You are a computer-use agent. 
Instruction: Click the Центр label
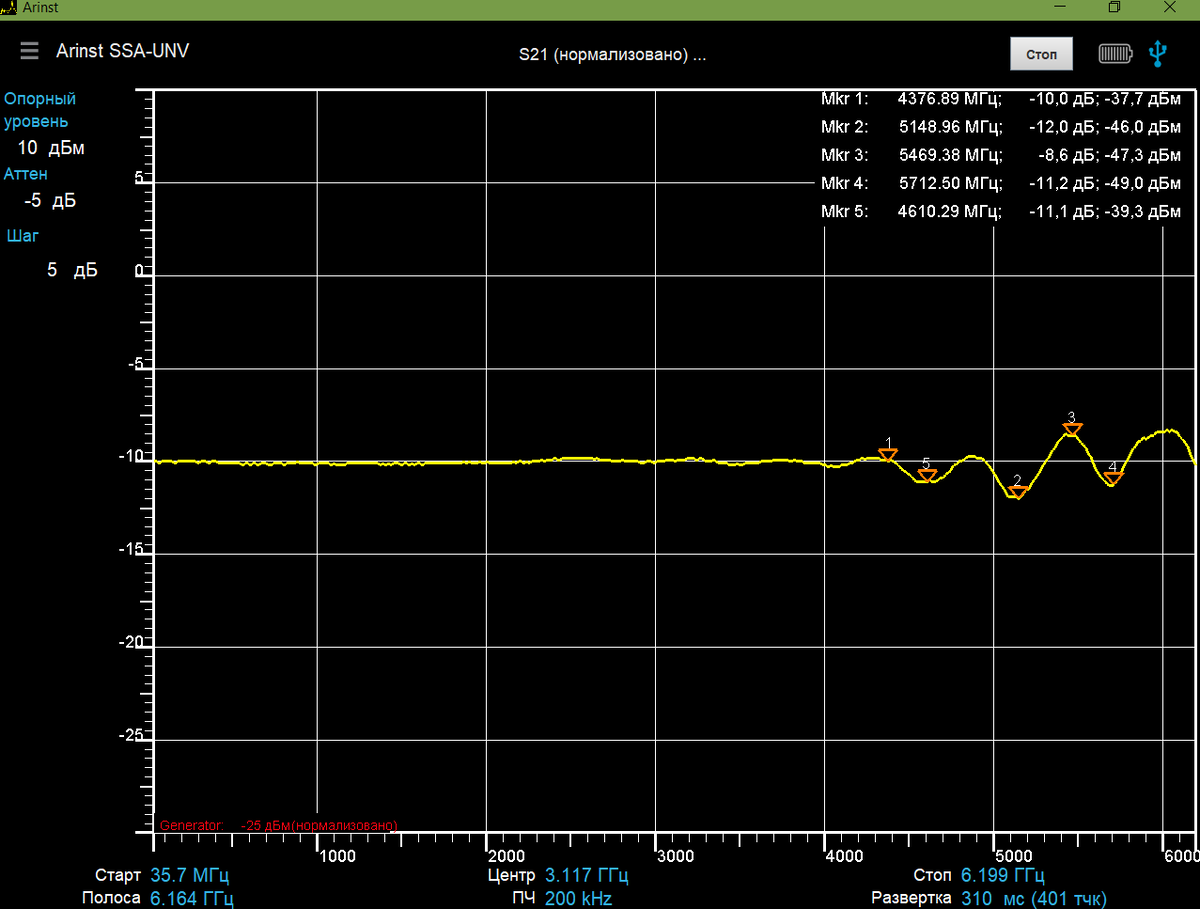coord(512,876)
